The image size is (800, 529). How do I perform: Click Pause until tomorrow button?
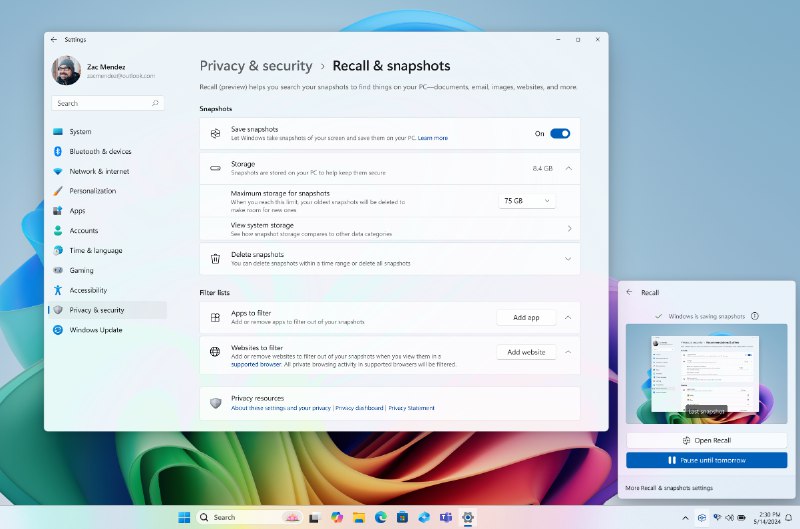tap(706, 460)
